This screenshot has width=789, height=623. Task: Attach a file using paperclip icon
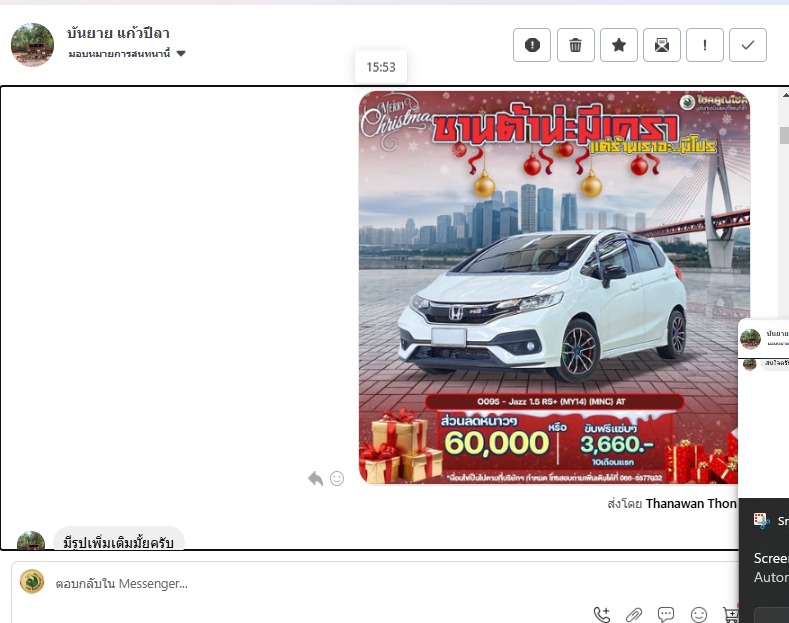(x=634, y=614)
